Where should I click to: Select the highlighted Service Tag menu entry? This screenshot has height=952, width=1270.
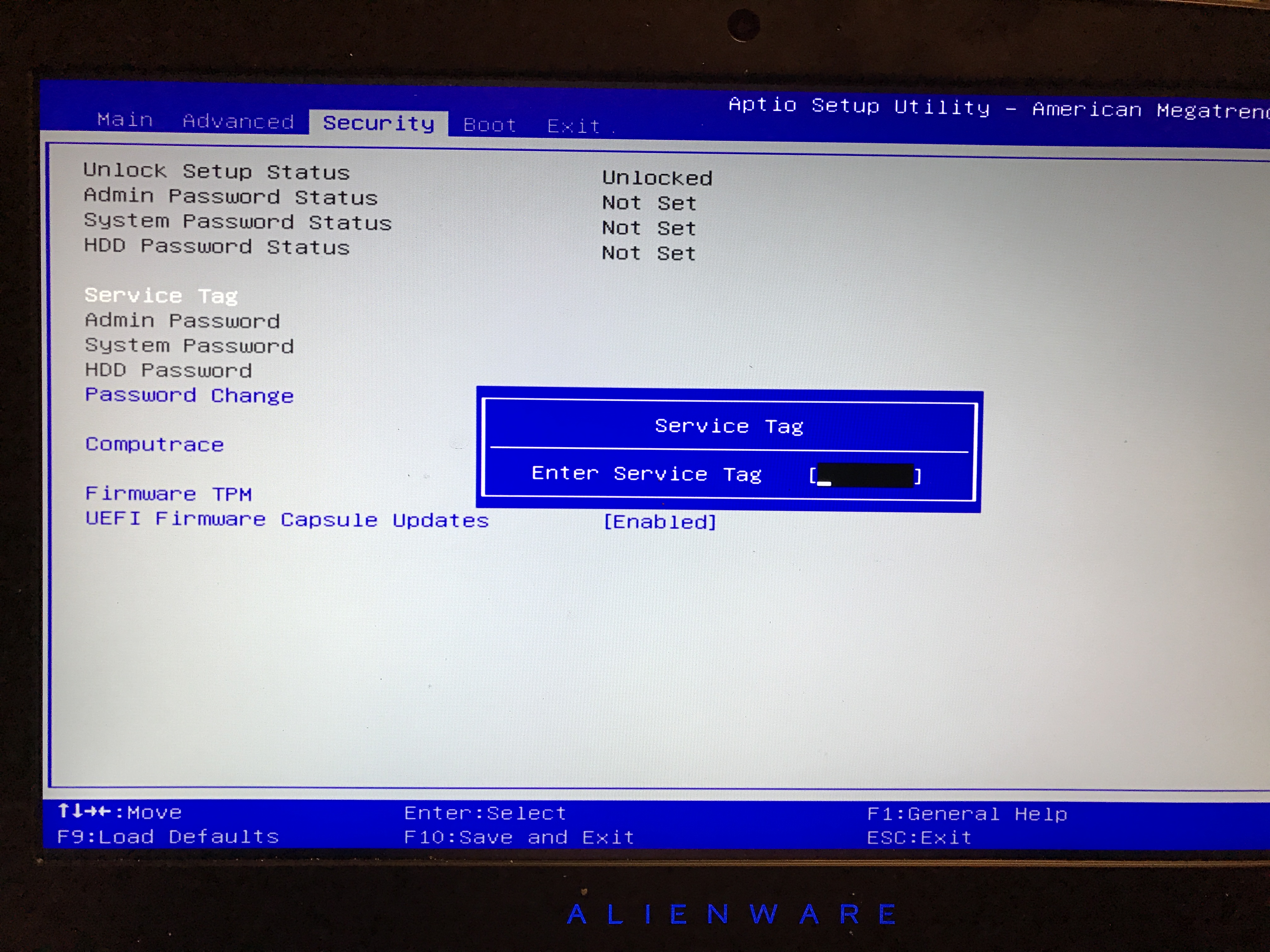click(x=161, y=296)
